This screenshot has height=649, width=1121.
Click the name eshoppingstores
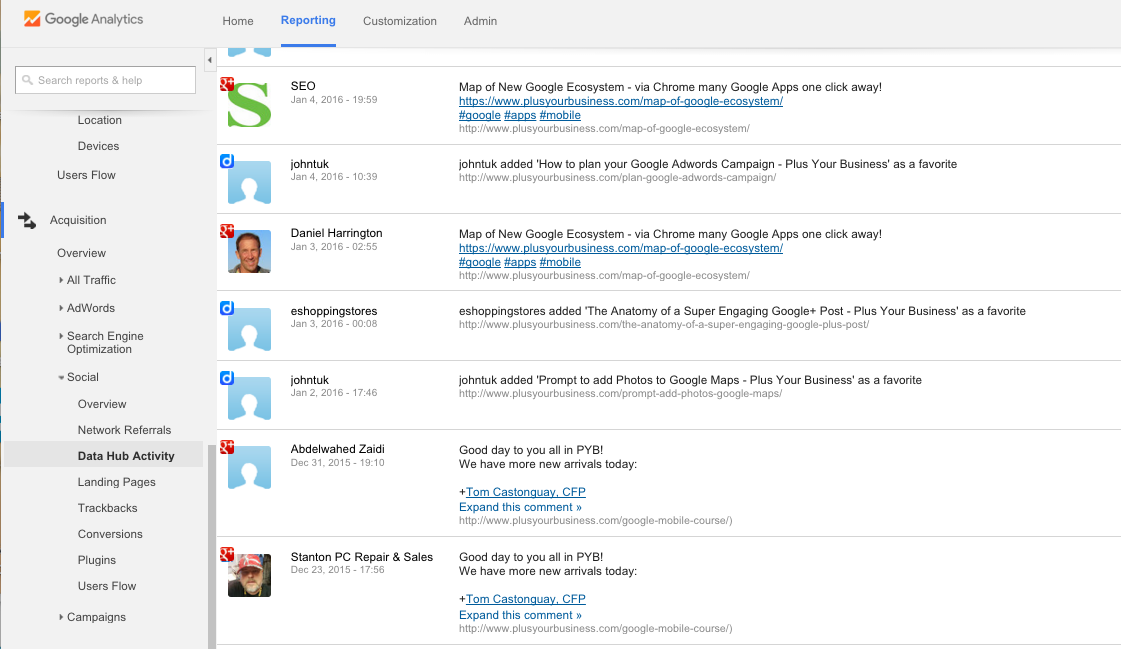334,311
